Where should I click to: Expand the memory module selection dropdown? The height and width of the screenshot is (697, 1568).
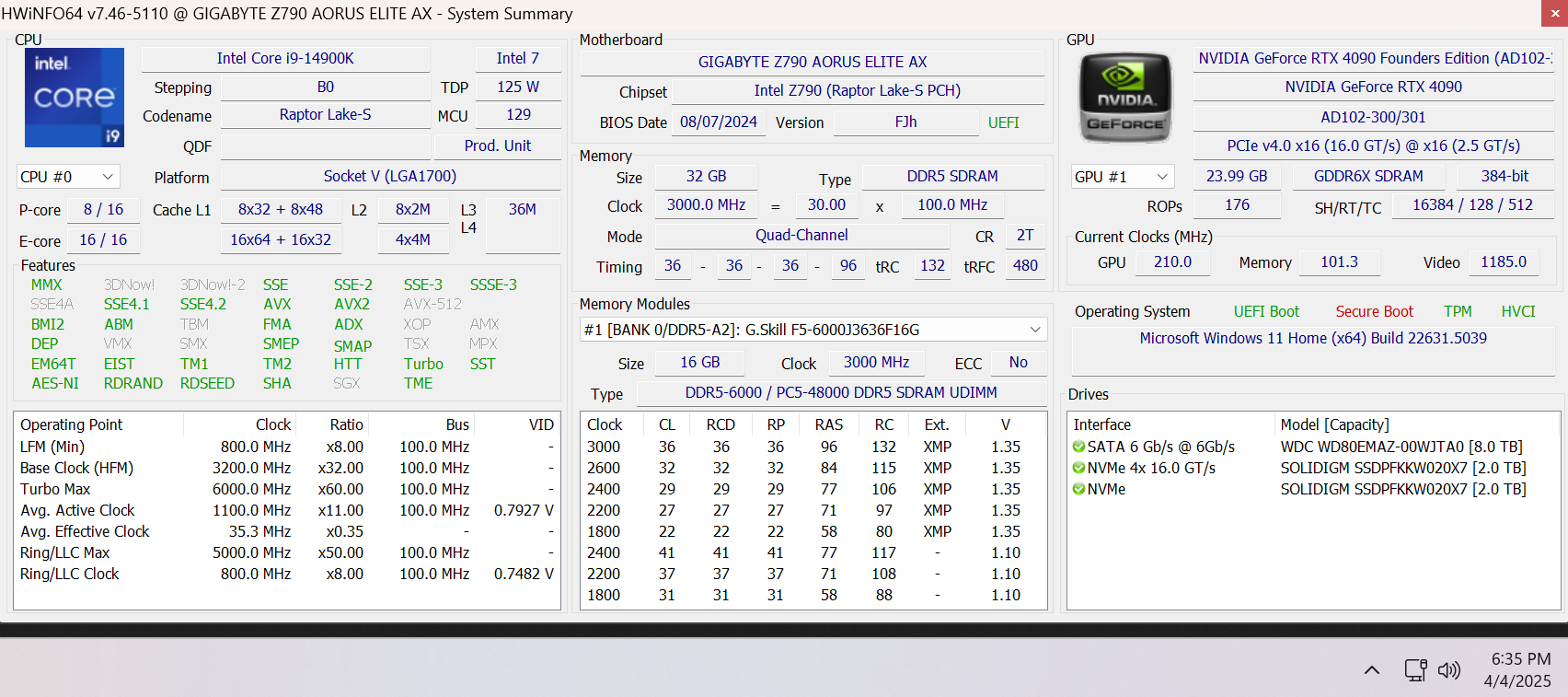pos(813,330)
